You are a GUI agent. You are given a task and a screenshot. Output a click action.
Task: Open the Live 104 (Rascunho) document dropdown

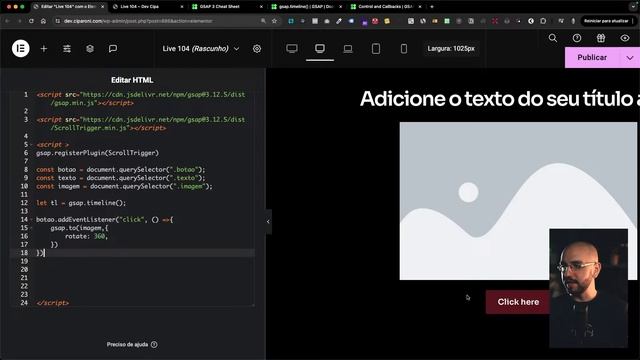200,49
